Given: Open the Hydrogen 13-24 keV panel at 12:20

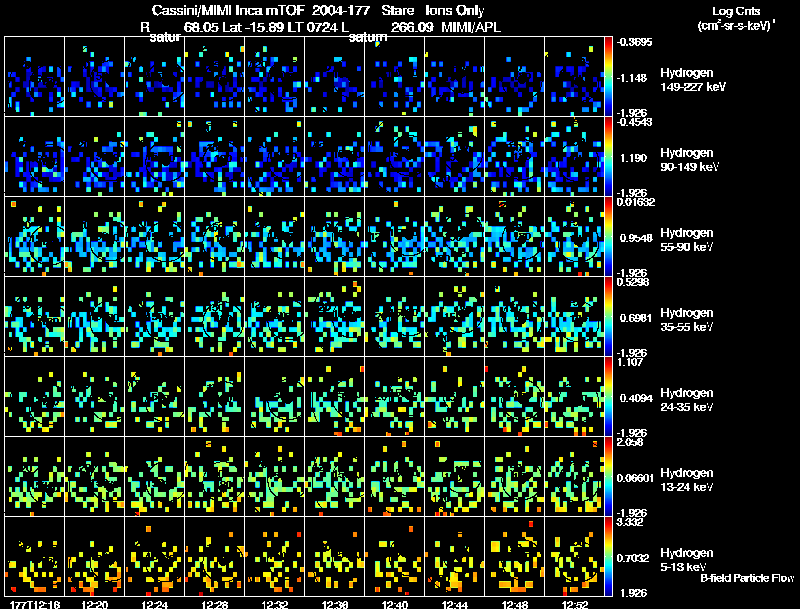Looking at the screenshot, I should point(94,477).
